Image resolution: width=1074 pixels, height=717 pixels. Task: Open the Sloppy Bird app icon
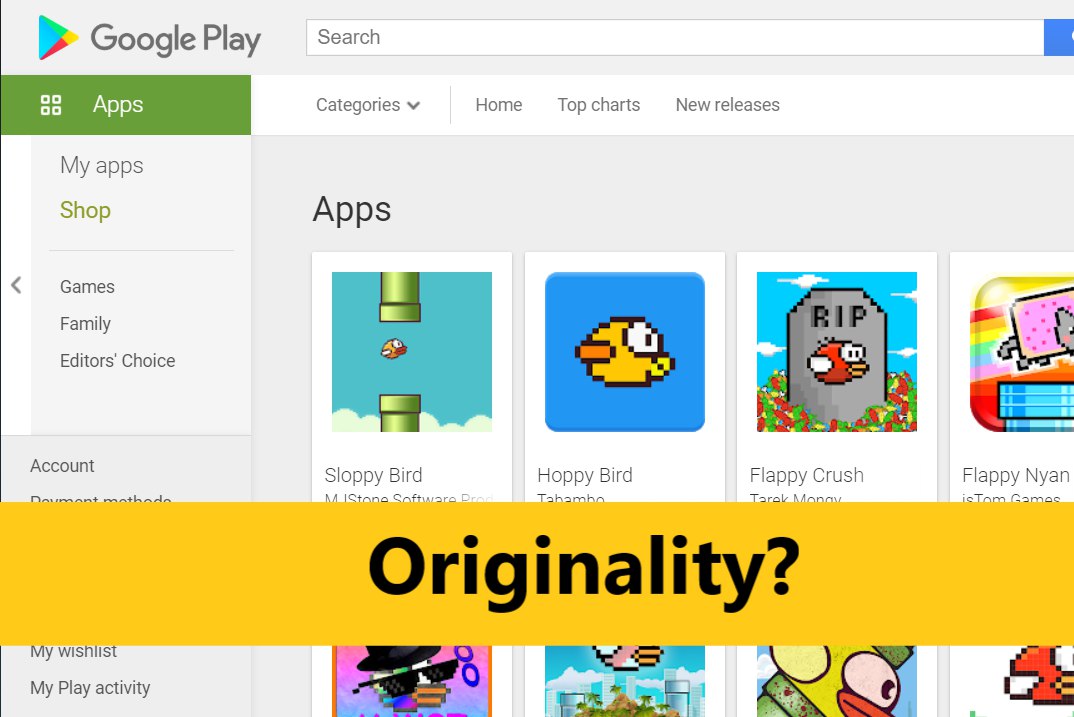(412, 352)
